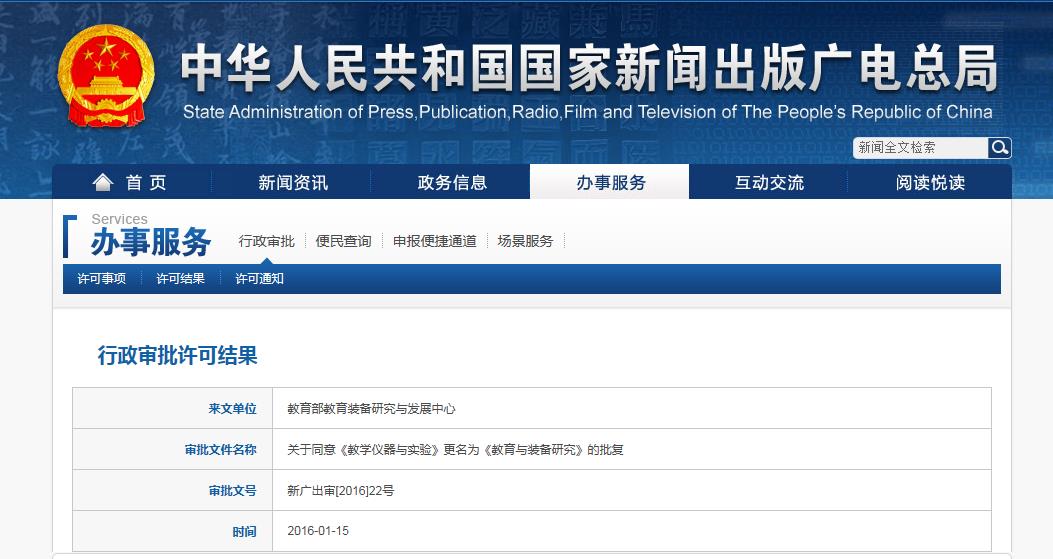Click the 办事服务 section heading
The width and height of the screenshot is (1053, 559).
click(x=151, y=242)
